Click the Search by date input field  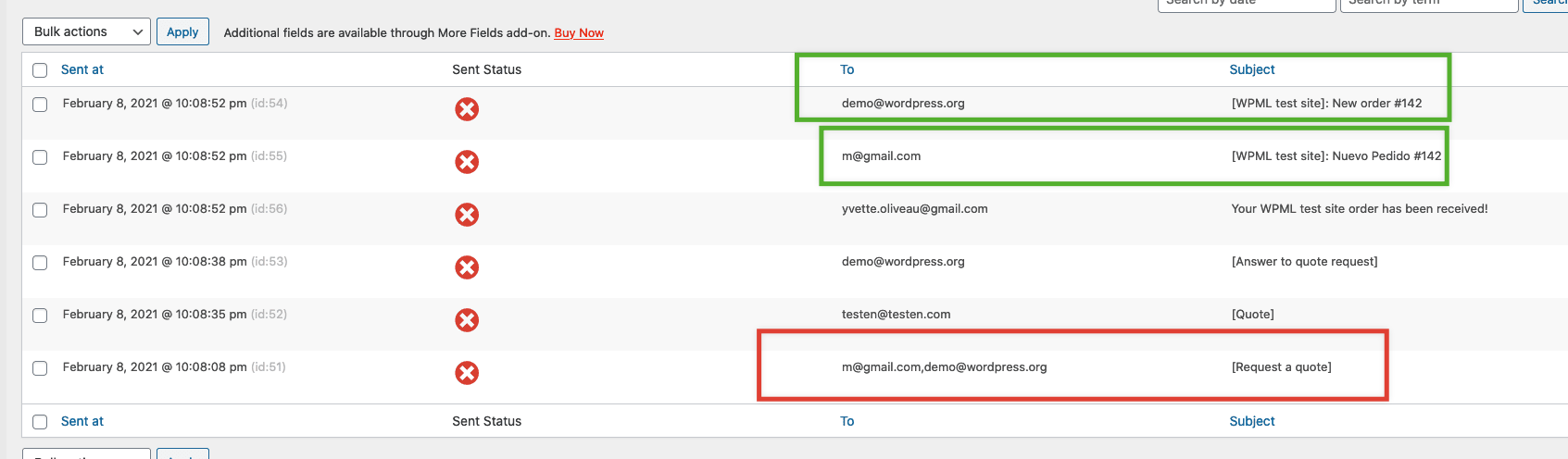point(1246,5)
